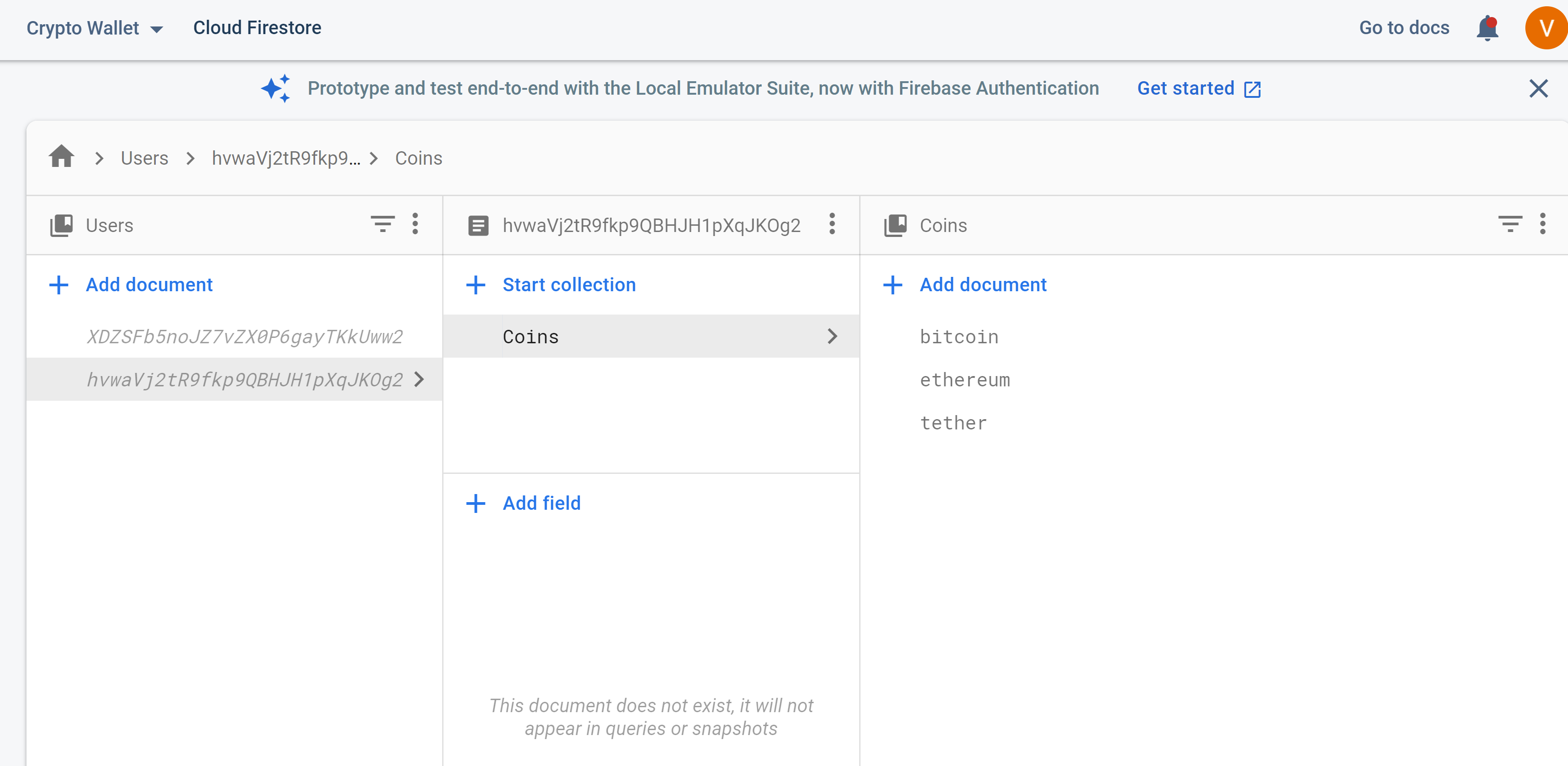Open filter icon for Users collection
The height and width of the screenshot is (766, 1568).
(383, 224)
